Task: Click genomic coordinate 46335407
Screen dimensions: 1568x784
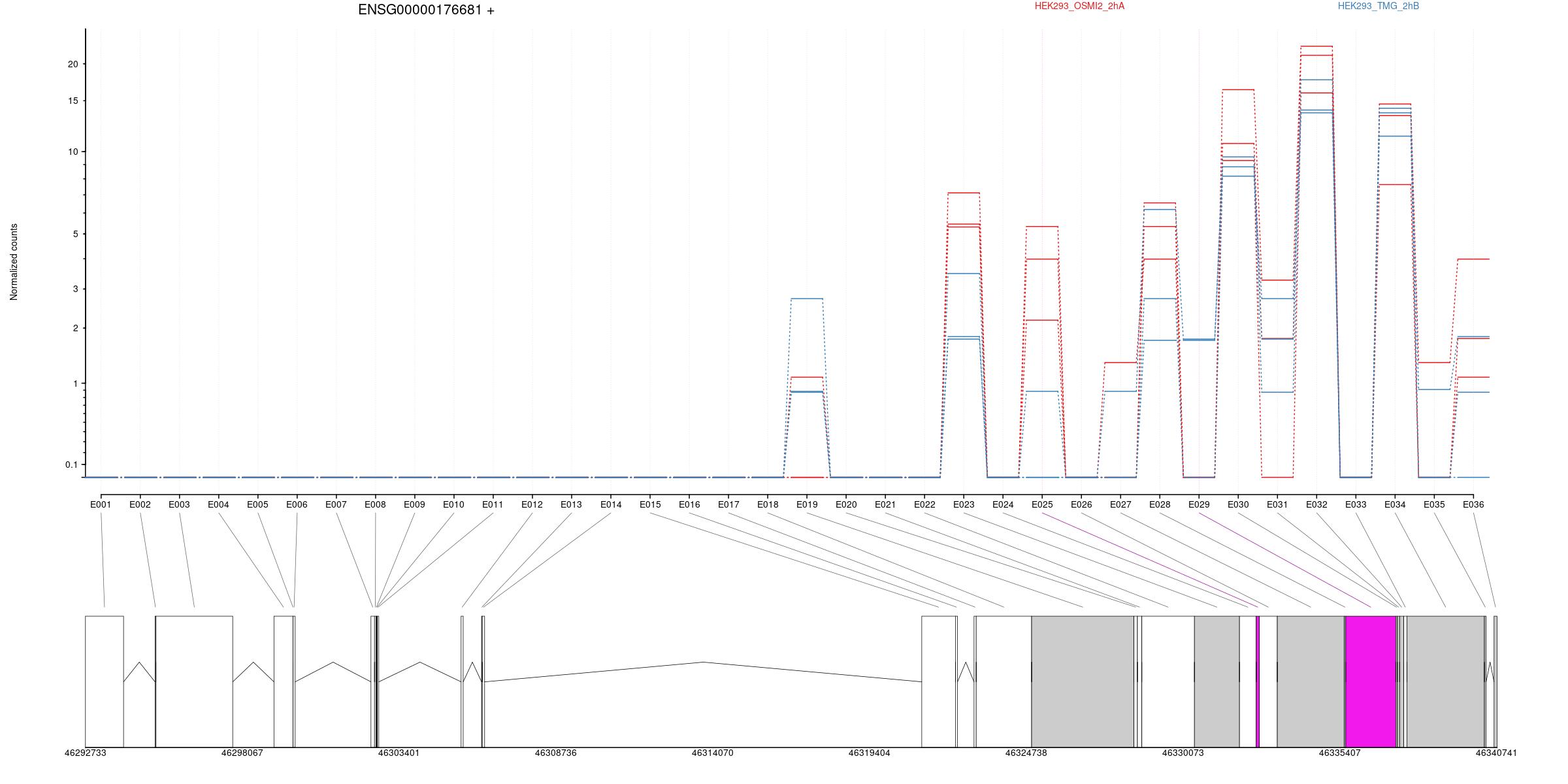Action: (1339, 753)
